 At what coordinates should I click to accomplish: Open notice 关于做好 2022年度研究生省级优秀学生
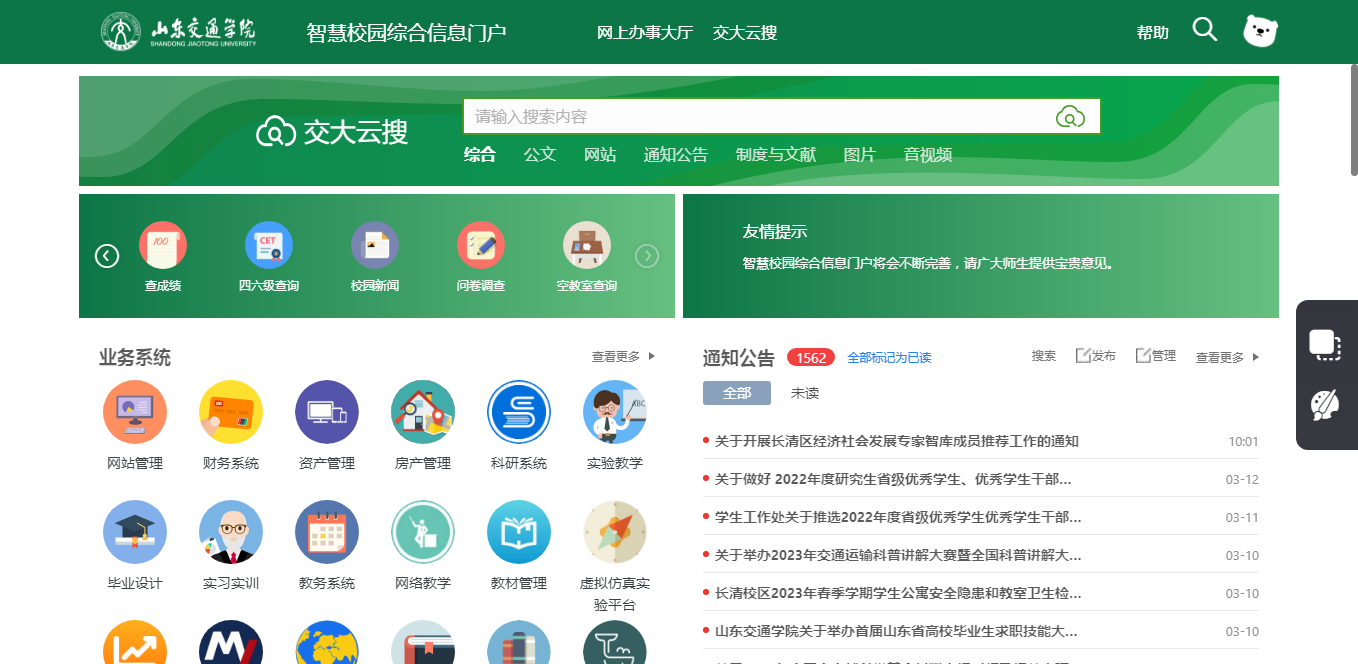click(x=893, y=479)
